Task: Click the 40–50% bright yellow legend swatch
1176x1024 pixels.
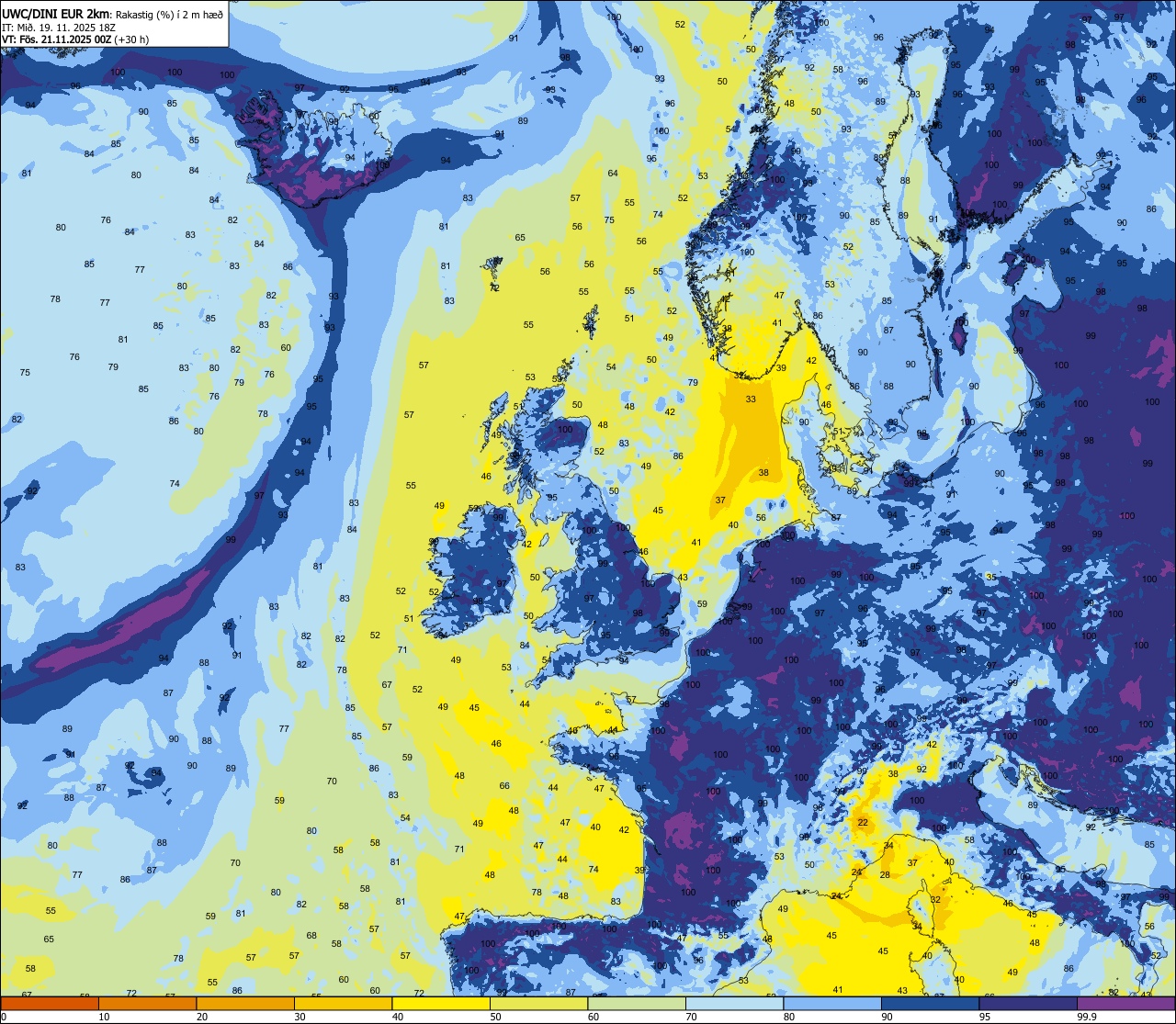Action: (441, 1004)
